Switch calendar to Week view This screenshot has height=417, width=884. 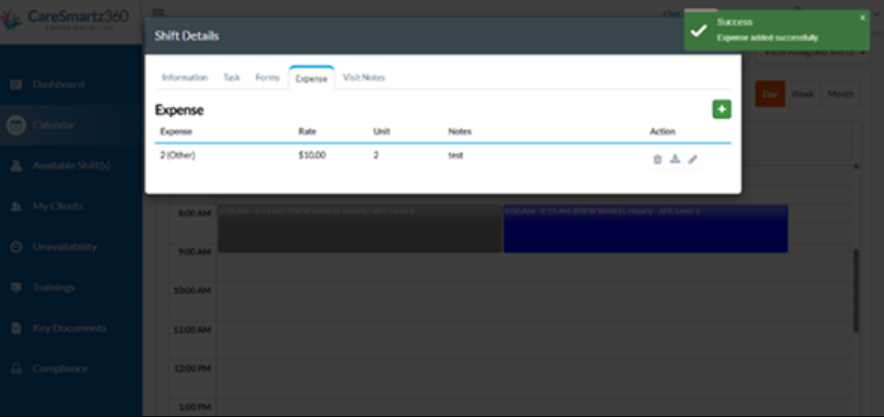point(802,94)
